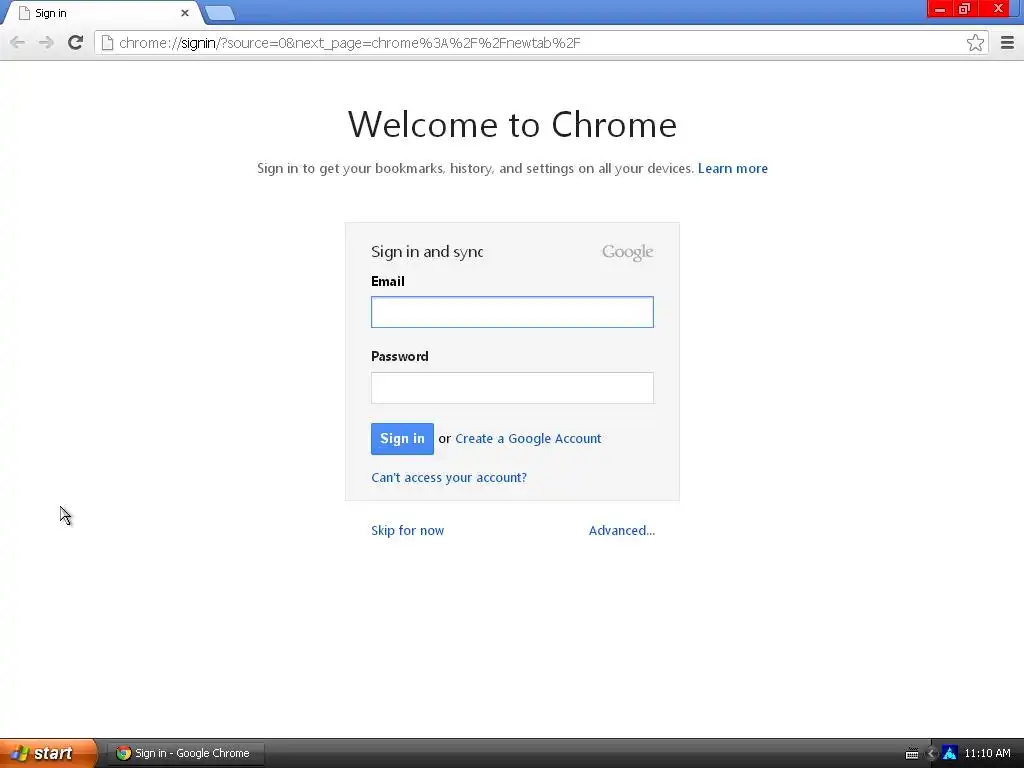Click the page icon in the address bar

click(x=107, y=43)
